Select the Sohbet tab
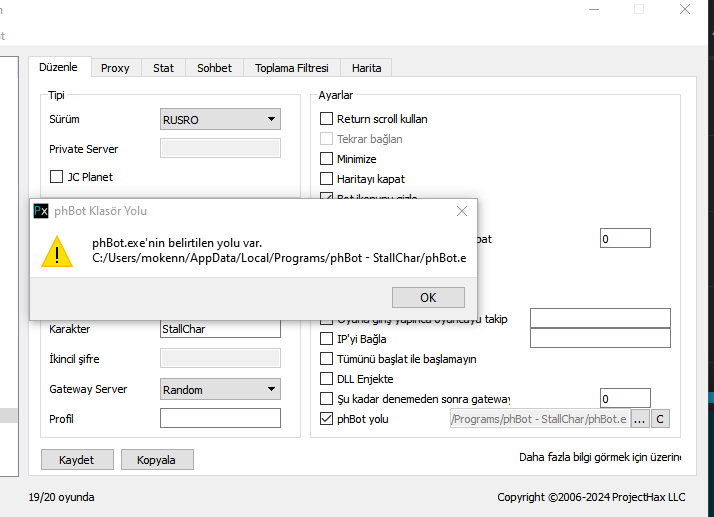This screenshot has height=517, width=714. (x=214, y=68)
